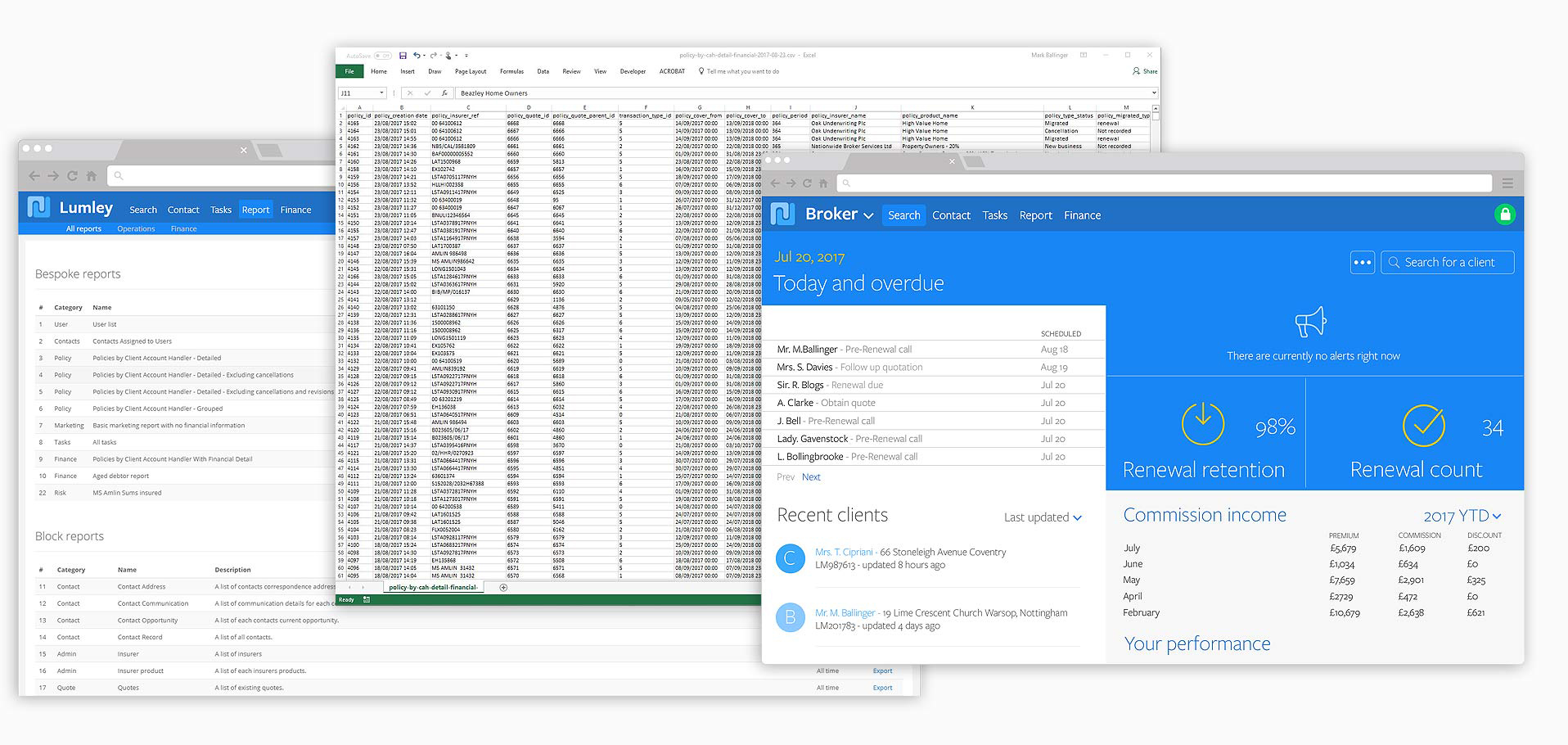Click Export link for the Quotes report
1568x745 pixels.
[x=882, y=688]
